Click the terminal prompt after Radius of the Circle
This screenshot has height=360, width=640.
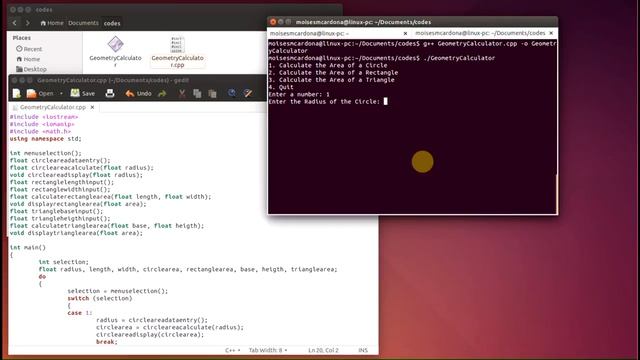[385, 101]
